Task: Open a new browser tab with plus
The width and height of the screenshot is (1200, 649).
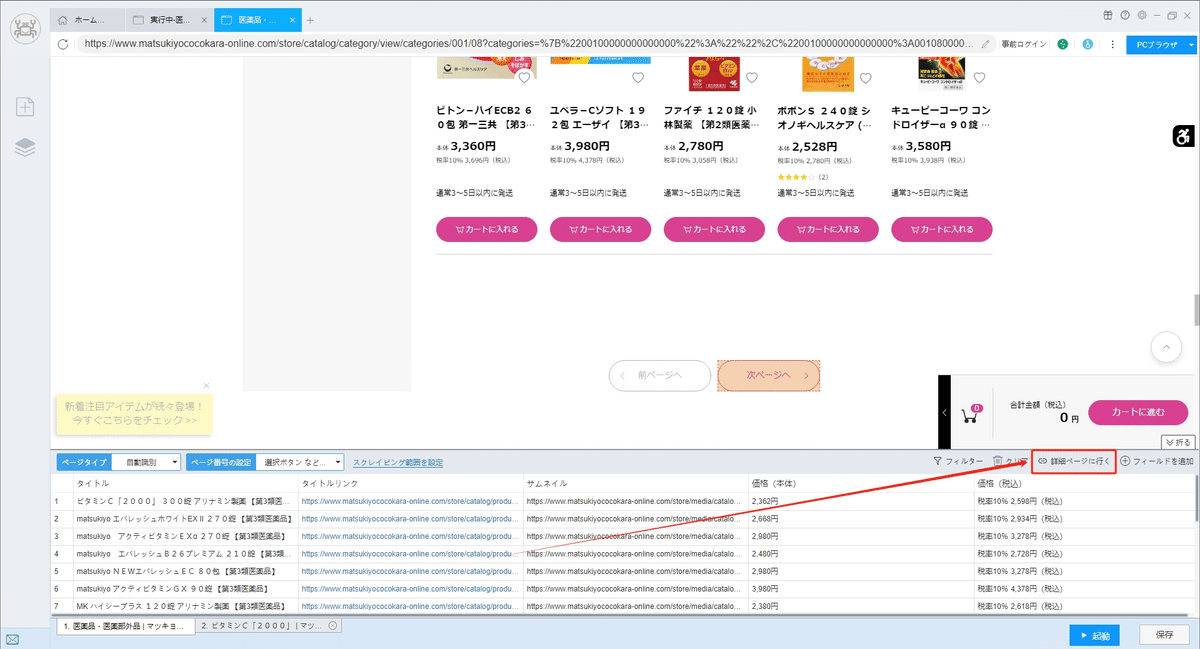Action: [310, 20]
